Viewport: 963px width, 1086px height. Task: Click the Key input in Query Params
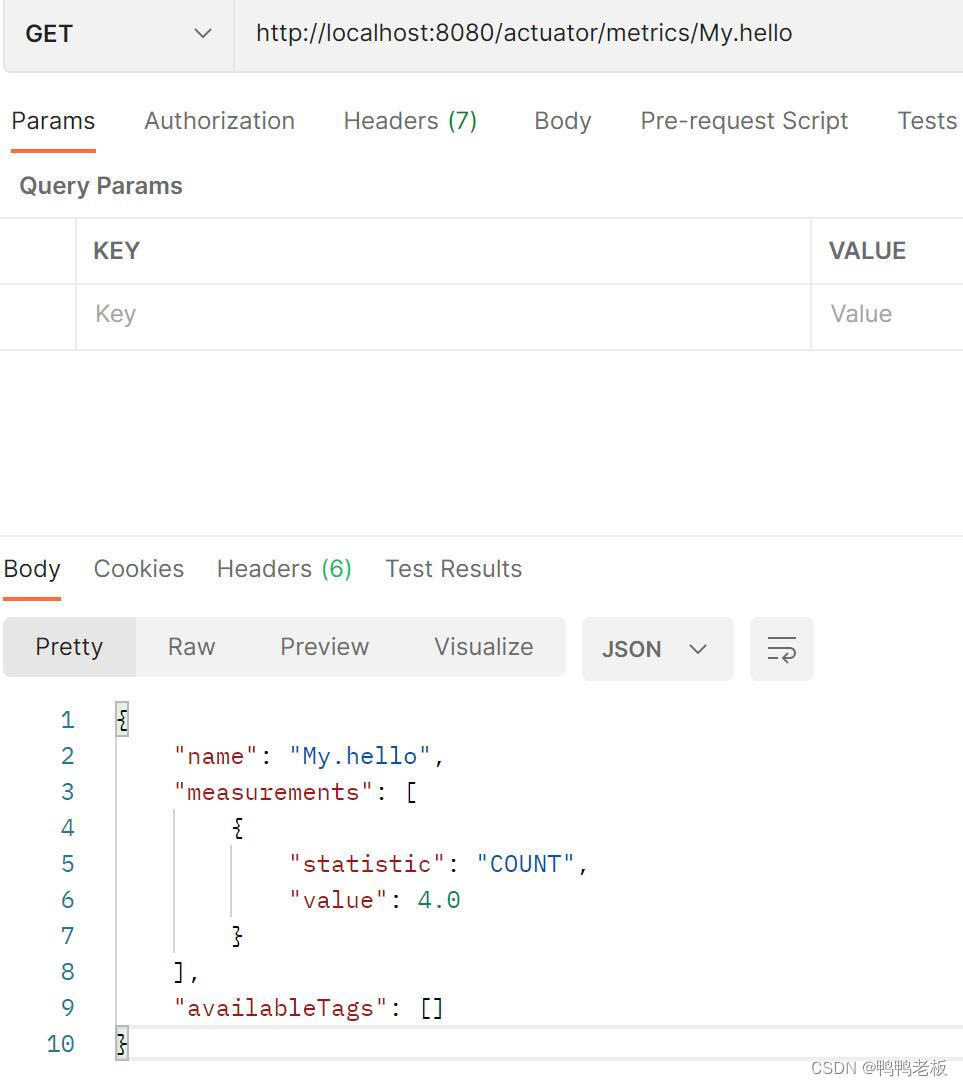pos(300,314)
